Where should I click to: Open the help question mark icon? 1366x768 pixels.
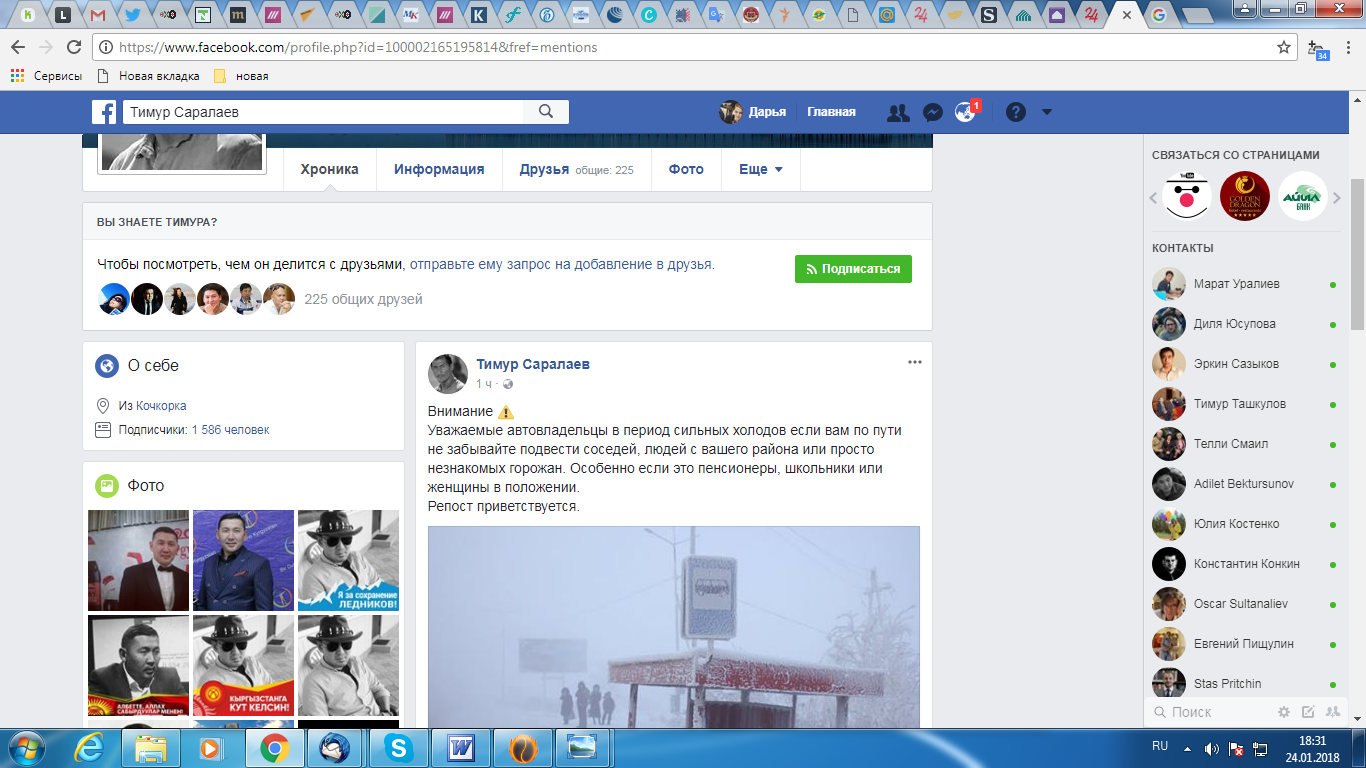click(1016, 112)
